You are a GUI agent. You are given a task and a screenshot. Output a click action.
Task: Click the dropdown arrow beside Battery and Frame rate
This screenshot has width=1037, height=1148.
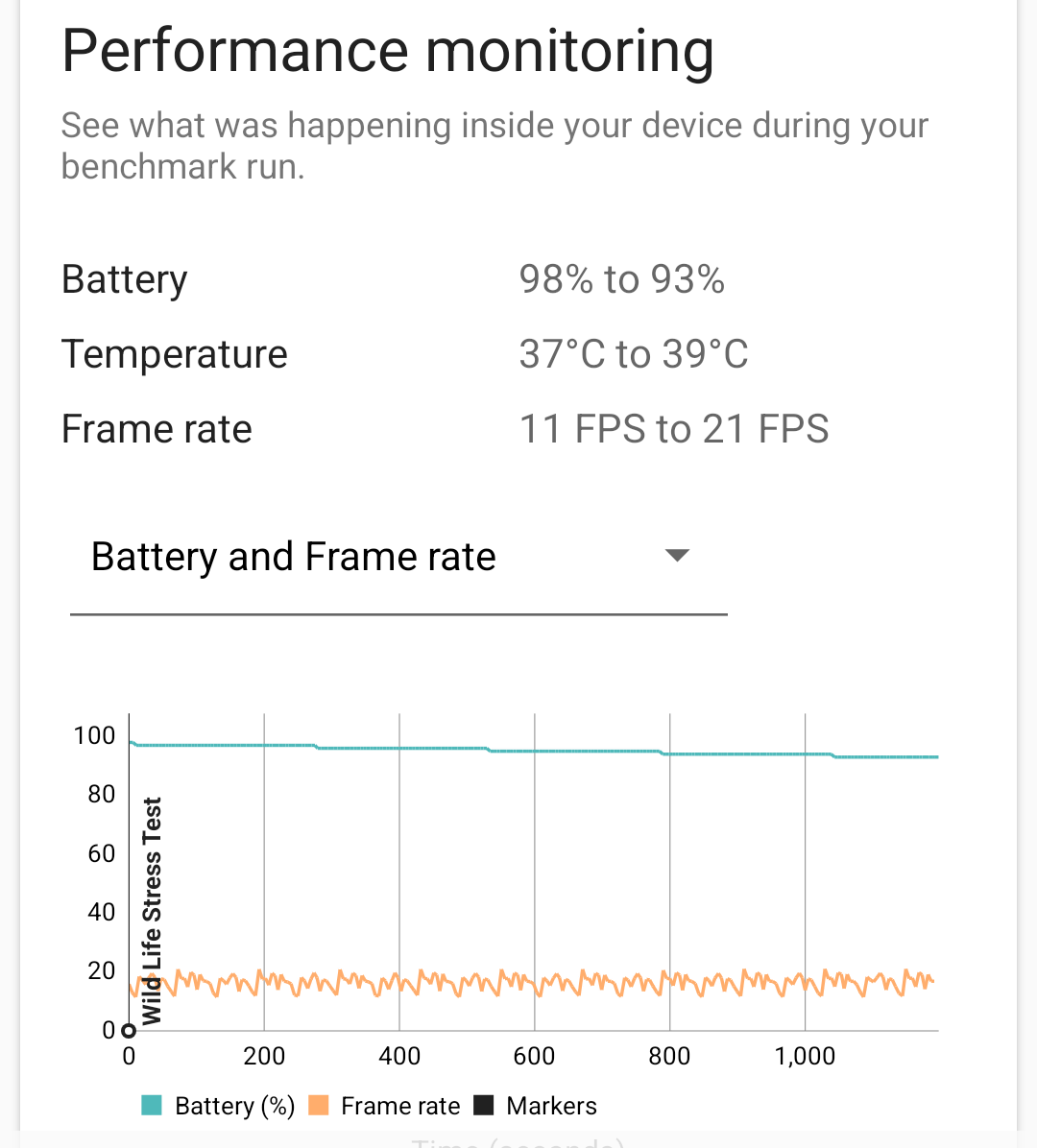677,556
